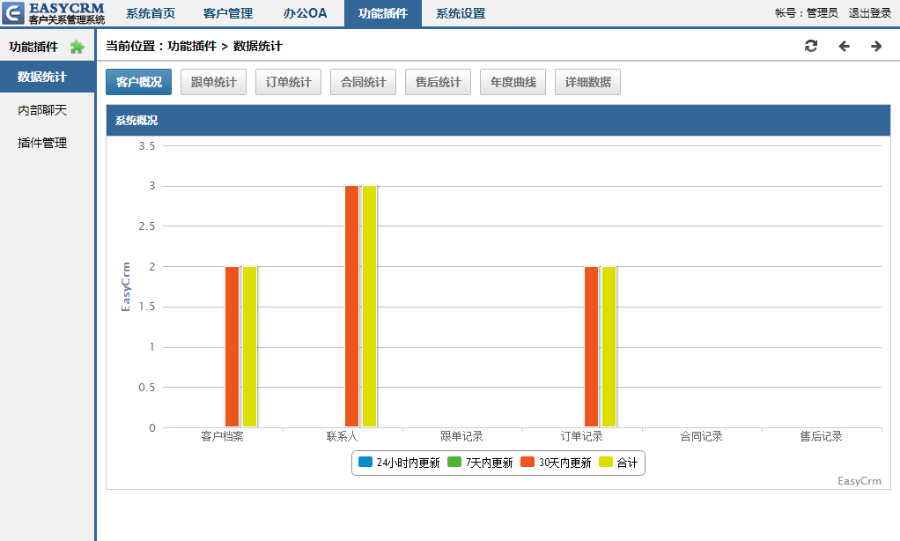Switch to the 订单统计 tab
The image size is (900, 541).
288,82
